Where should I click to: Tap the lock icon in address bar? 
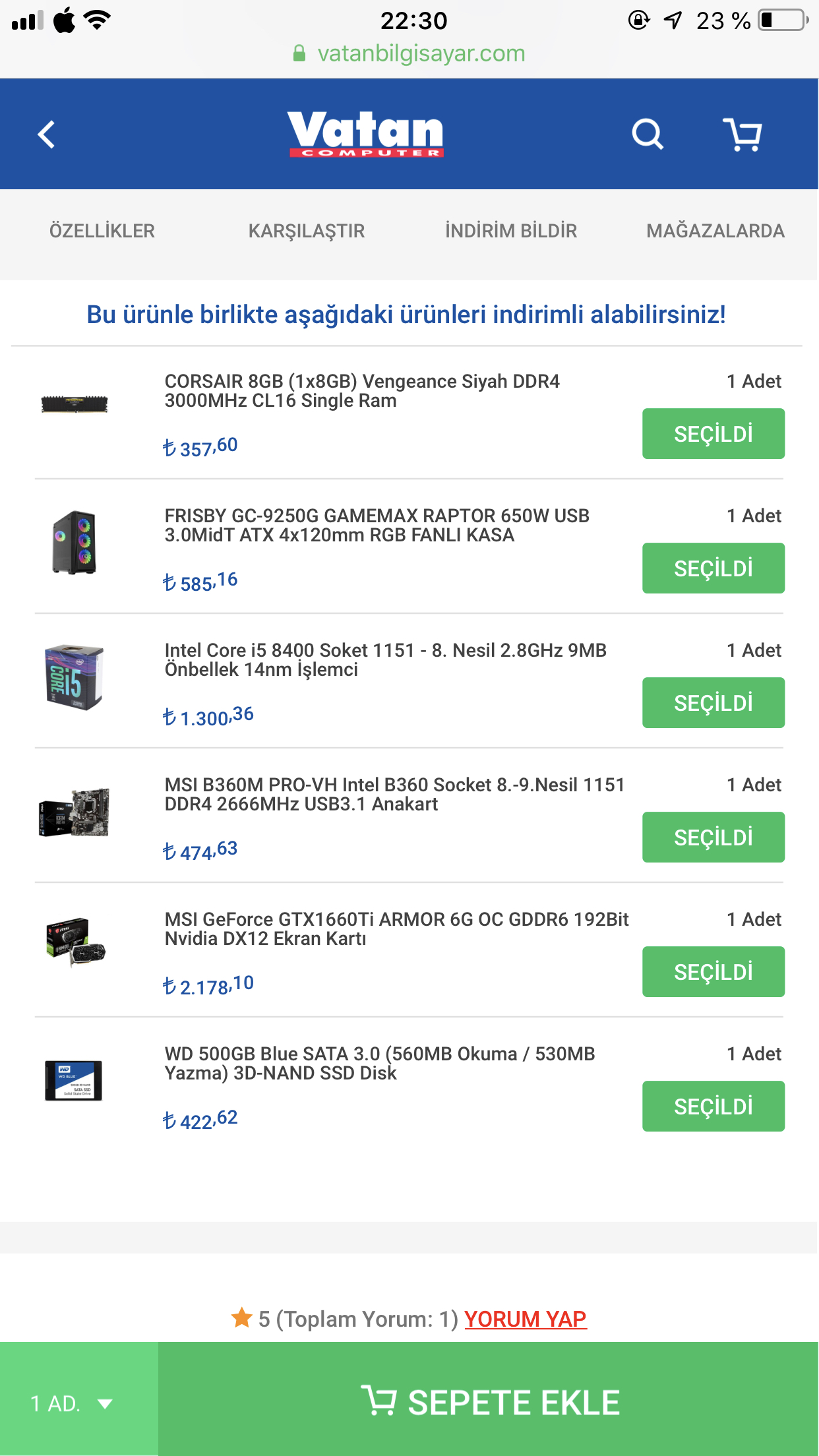[299, 53]
